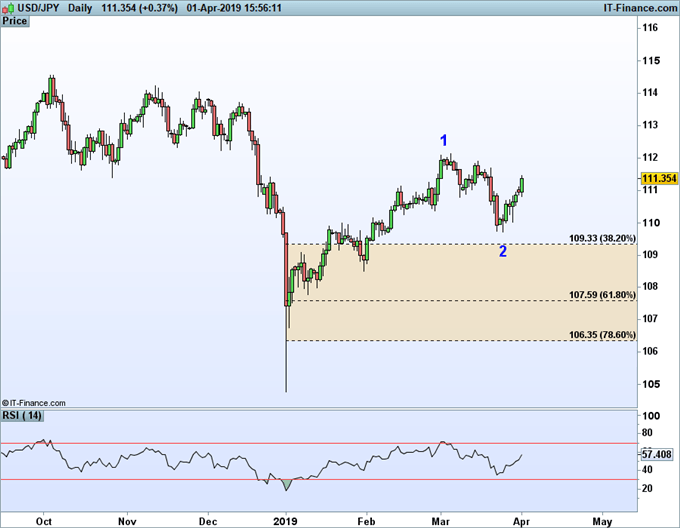This screenshot has width=680, height=528.
Task: Click the yellow 111.354 current price tag
Action: pos(659,178)
